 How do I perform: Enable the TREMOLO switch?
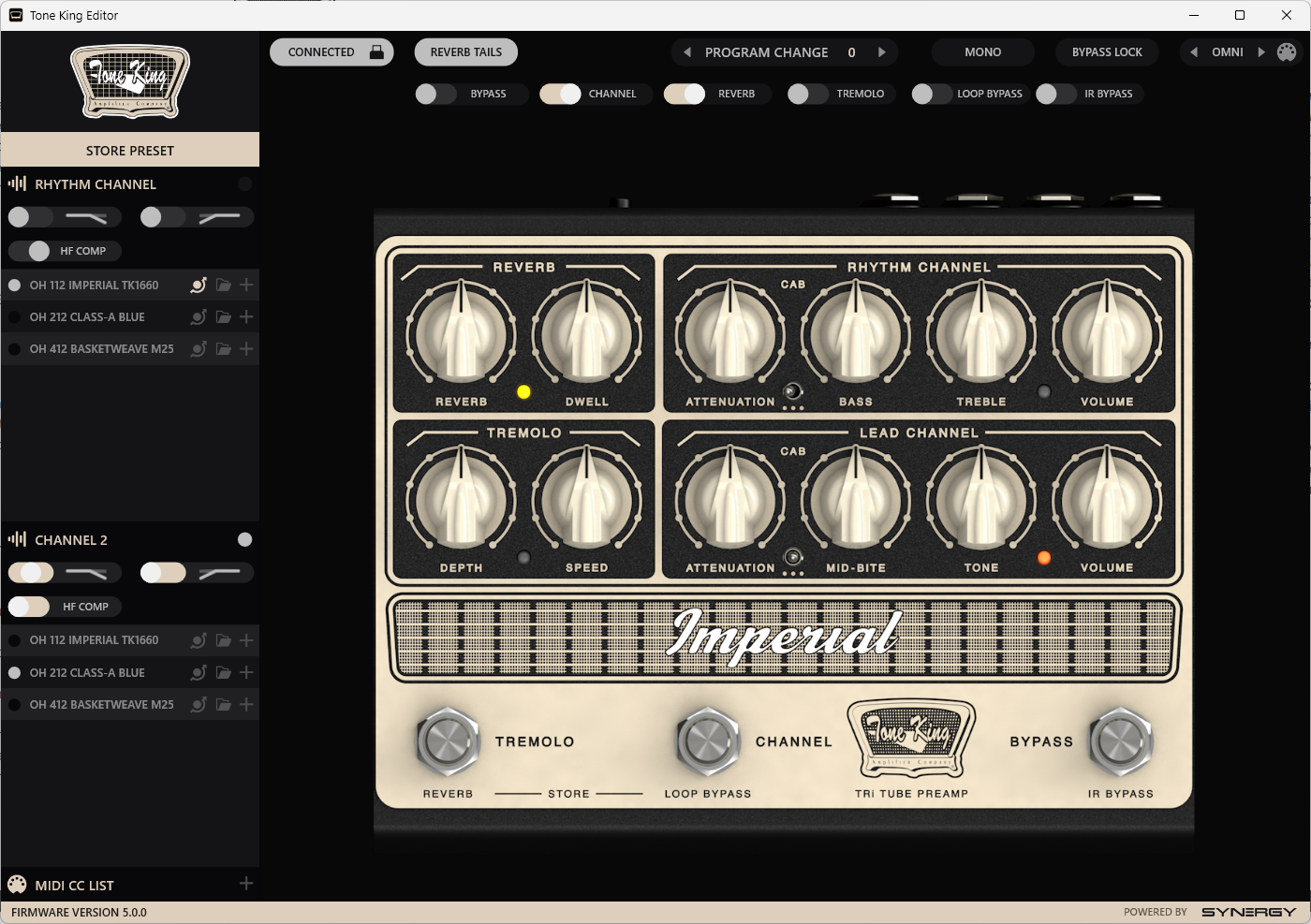[808, 94]
